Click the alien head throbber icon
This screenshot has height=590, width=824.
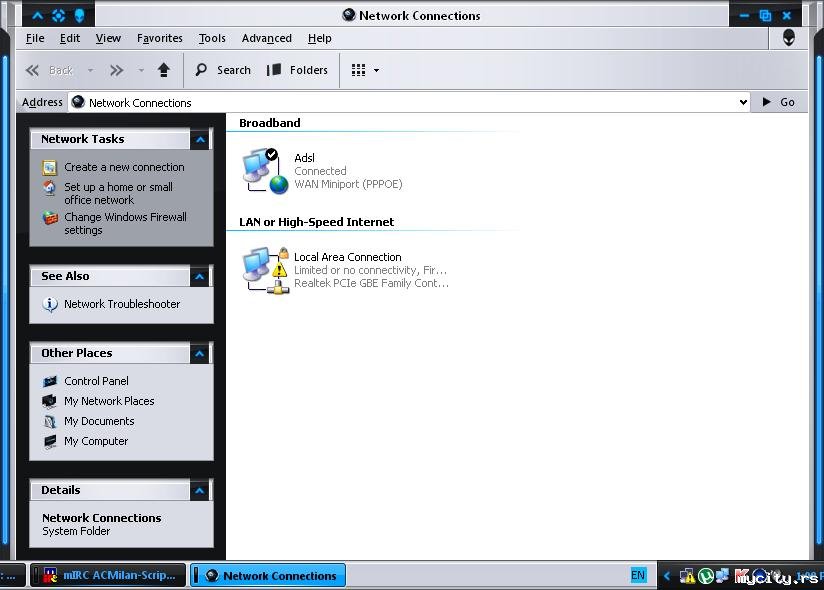788,38
